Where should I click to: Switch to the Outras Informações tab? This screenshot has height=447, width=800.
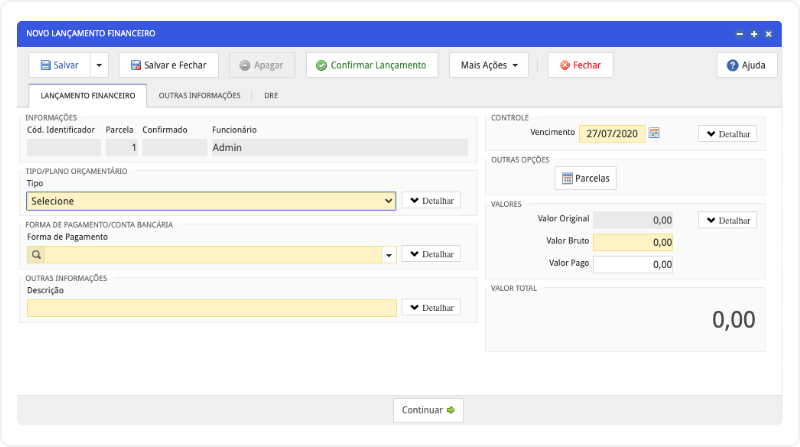[199, 96]
